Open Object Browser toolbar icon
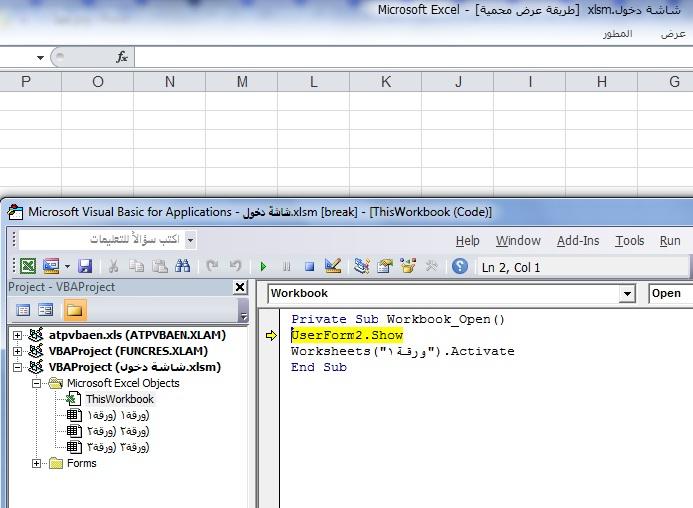 click(408, 266)
